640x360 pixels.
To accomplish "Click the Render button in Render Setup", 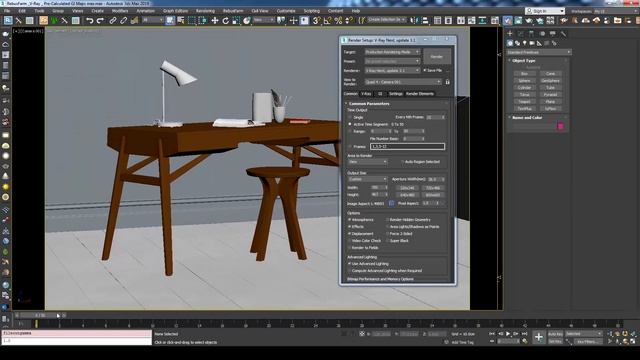I will (437, 57).
